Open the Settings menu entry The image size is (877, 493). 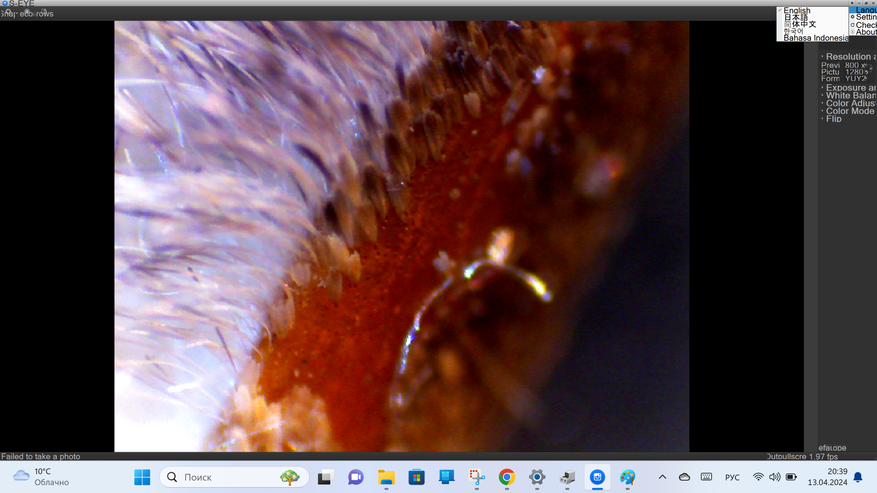[863, 17]
